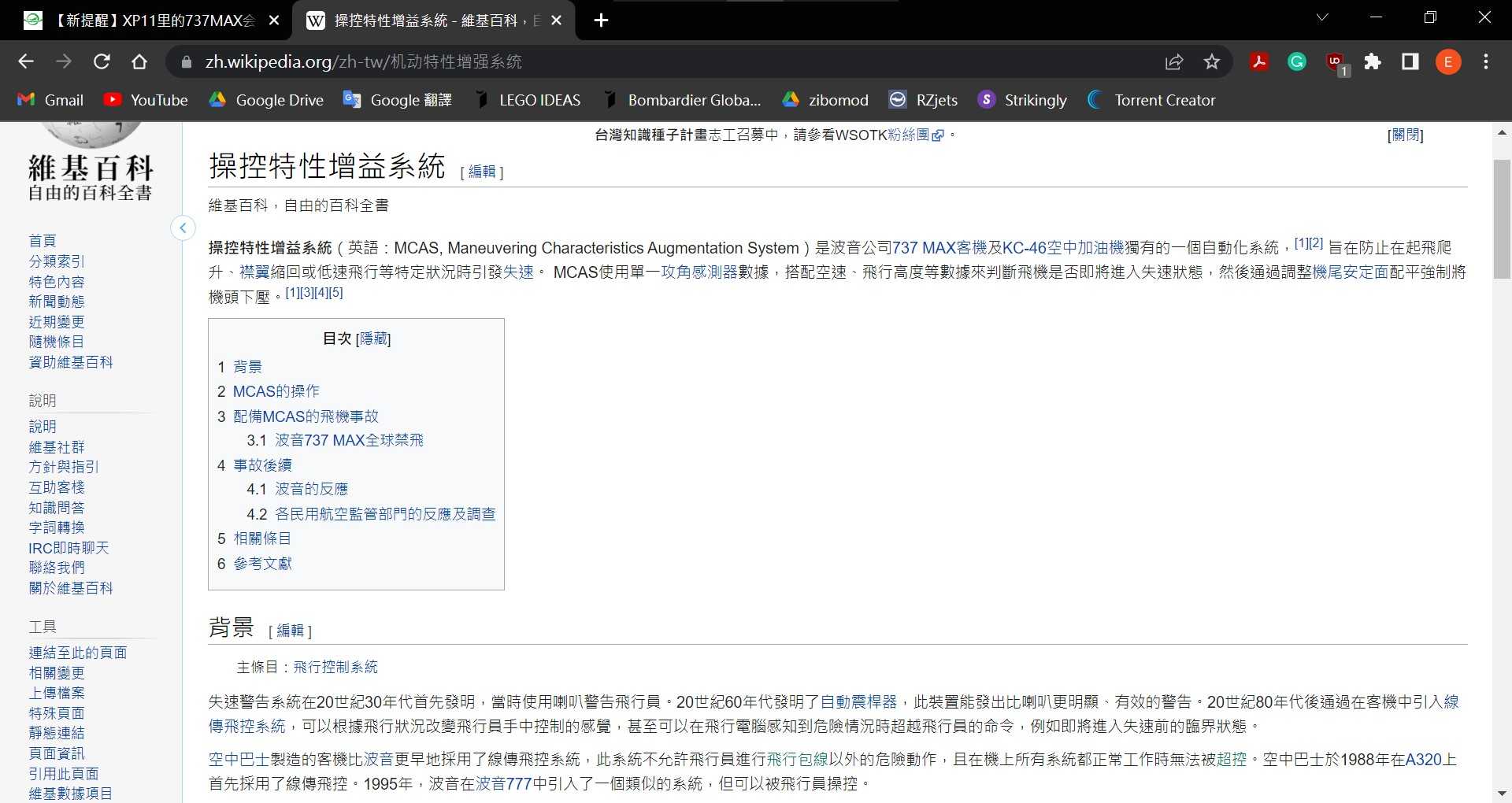Click the browser forward arrow
1512x803 pixels.
tap(64, 61)
